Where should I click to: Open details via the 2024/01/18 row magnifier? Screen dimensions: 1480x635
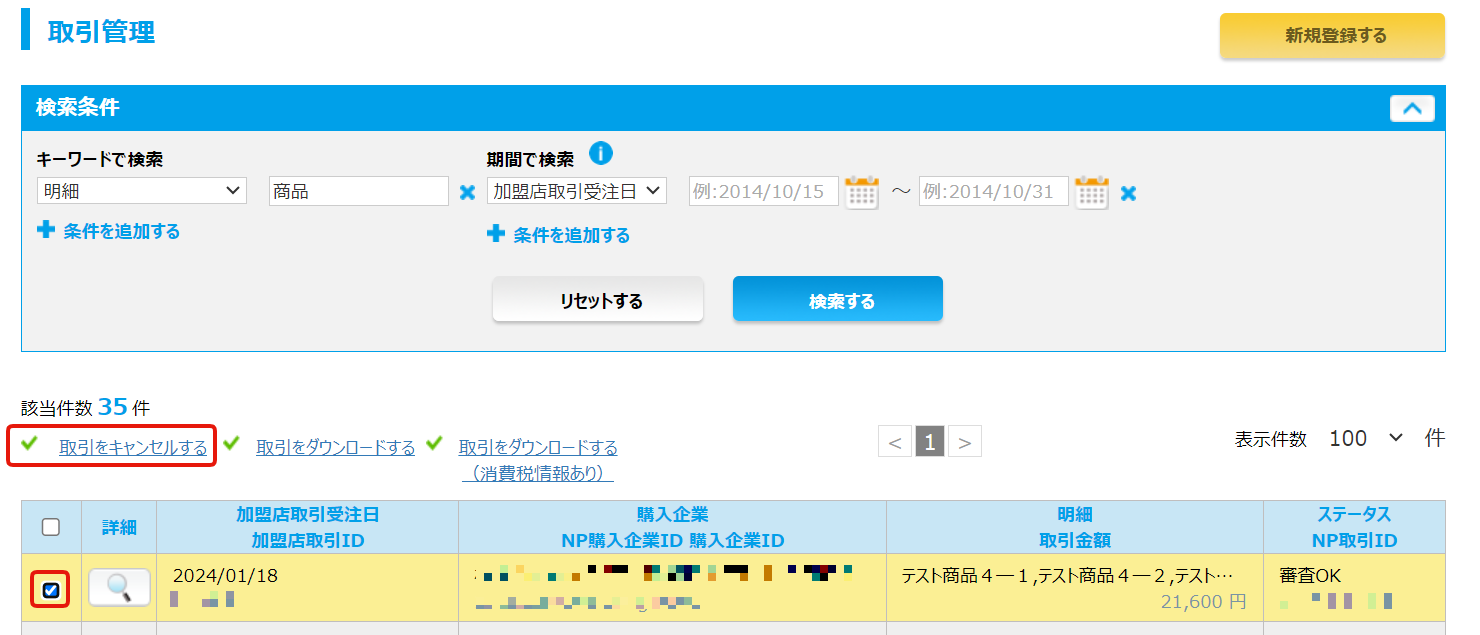(119, 587)
